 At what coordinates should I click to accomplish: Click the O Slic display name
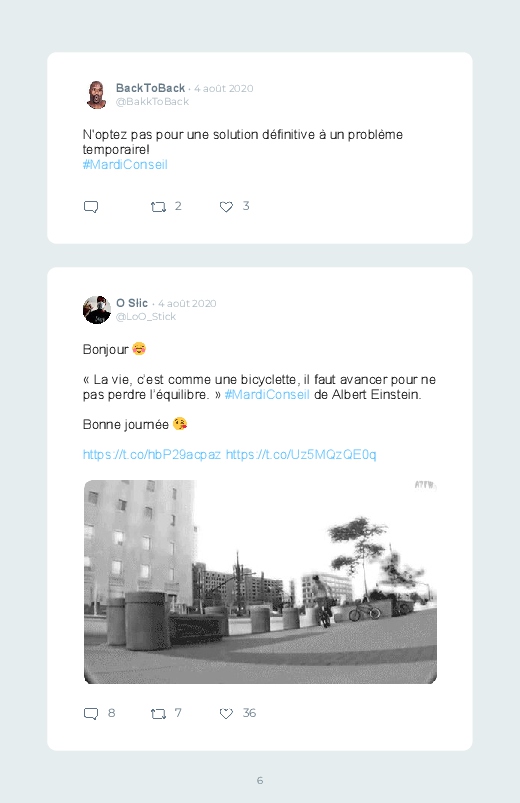pyautogui.click(x=132, y=303)
